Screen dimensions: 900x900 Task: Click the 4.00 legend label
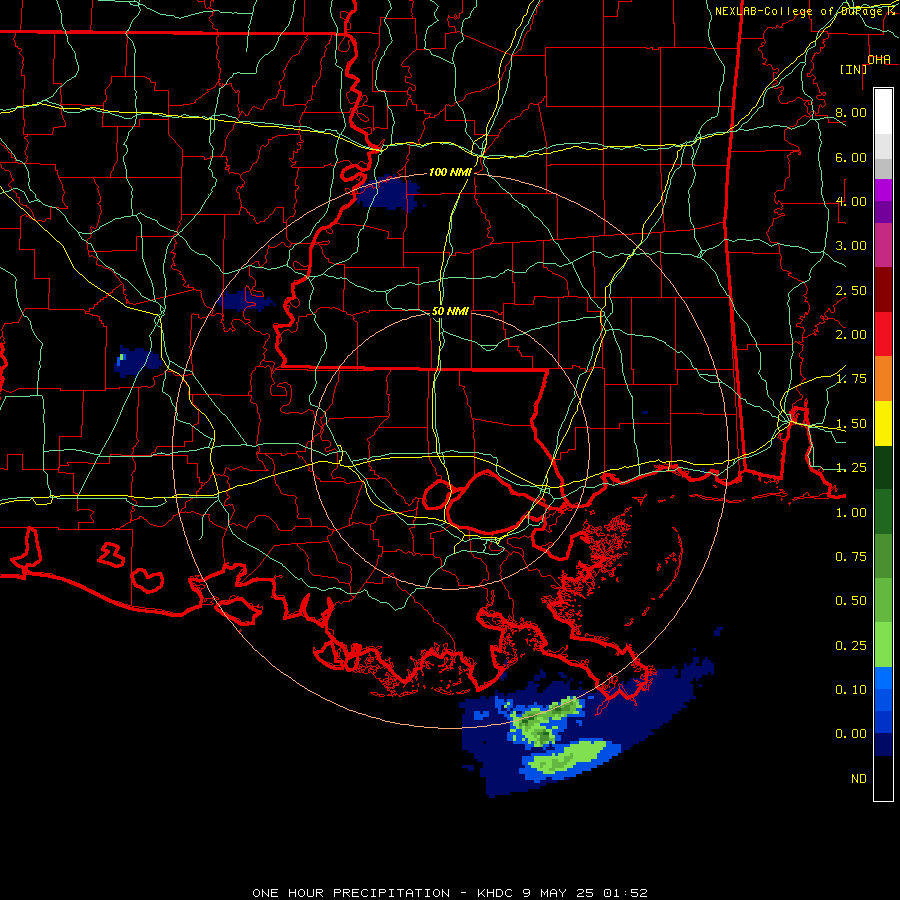coord(851,201)
